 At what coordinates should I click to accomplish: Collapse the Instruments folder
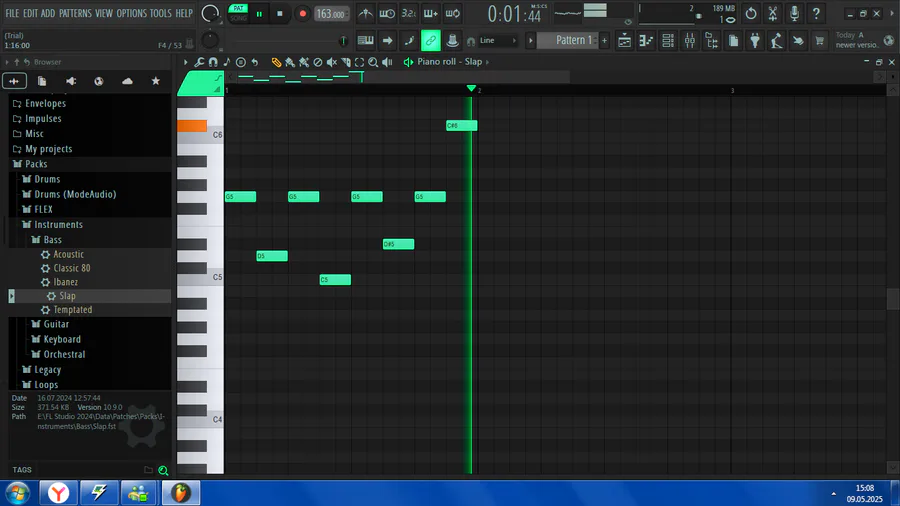point(58,224)
